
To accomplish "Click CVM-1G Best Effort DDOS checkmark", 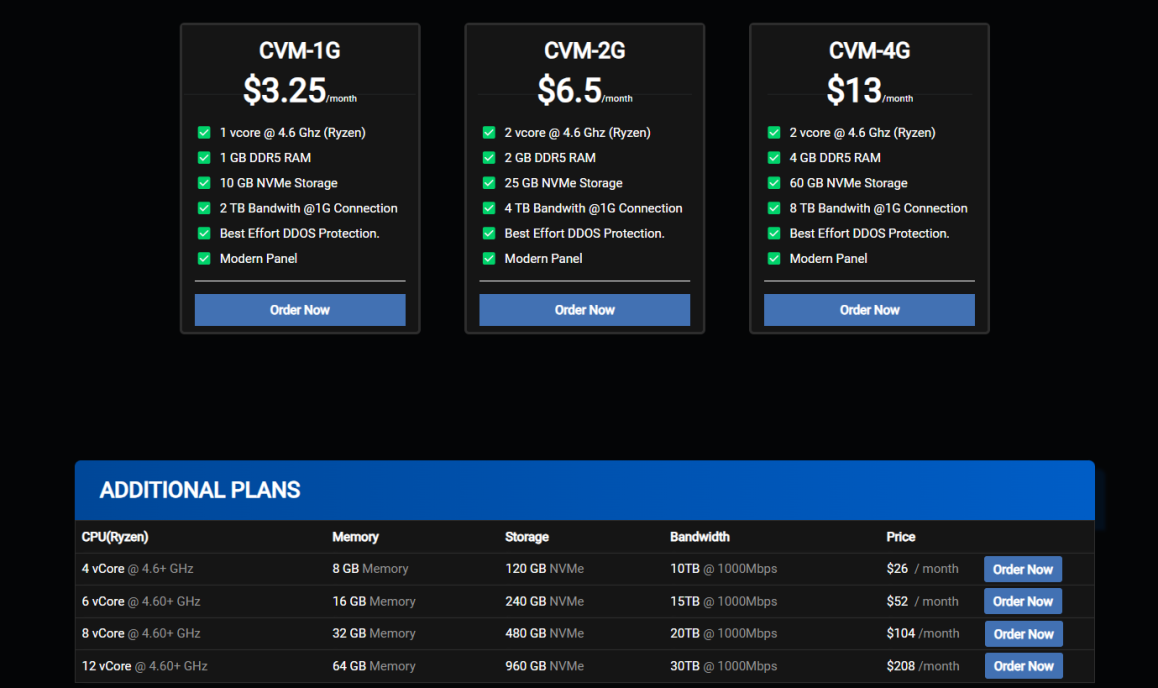I will 205,233.
